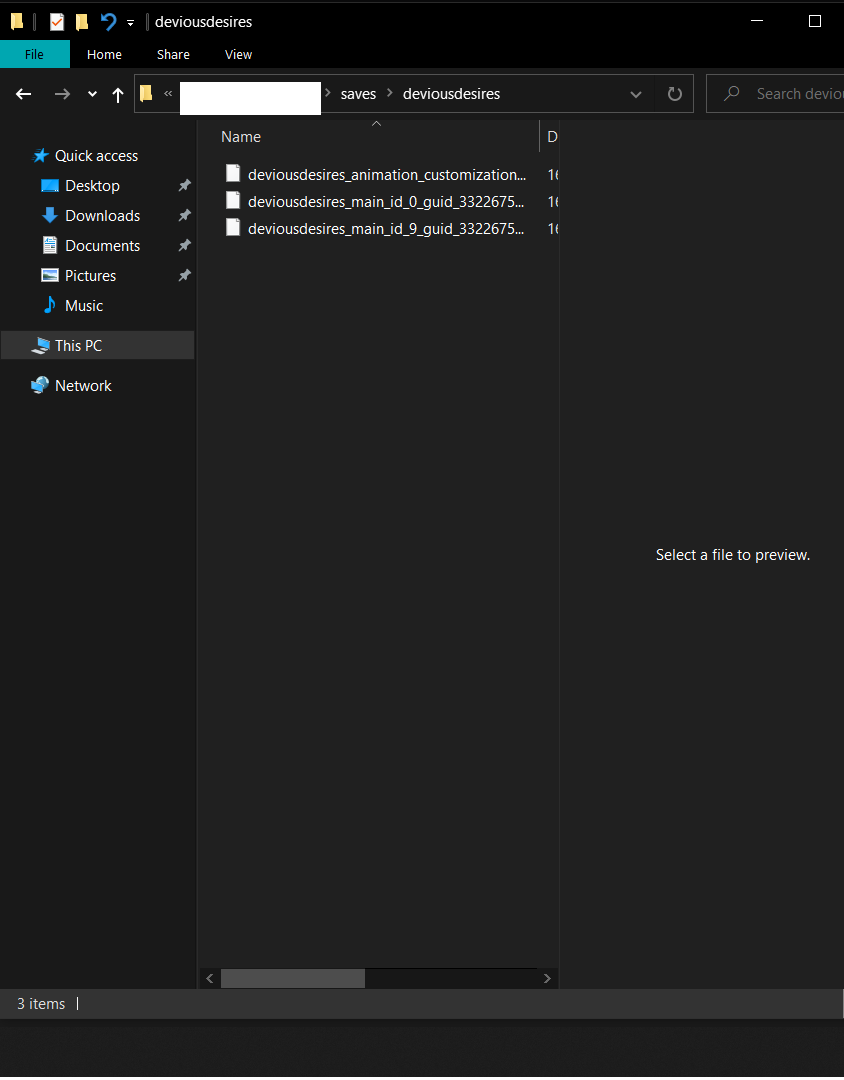Go back to previous folder
The width and height of the screenshot is (844, 1080).
coord(23,94)
